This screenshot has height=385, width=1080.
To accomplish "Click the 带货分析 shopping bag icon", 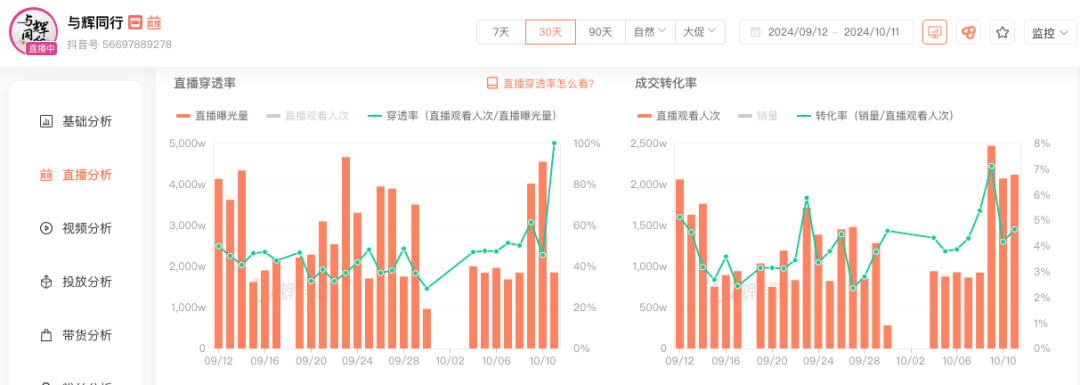I will (46, 335).
